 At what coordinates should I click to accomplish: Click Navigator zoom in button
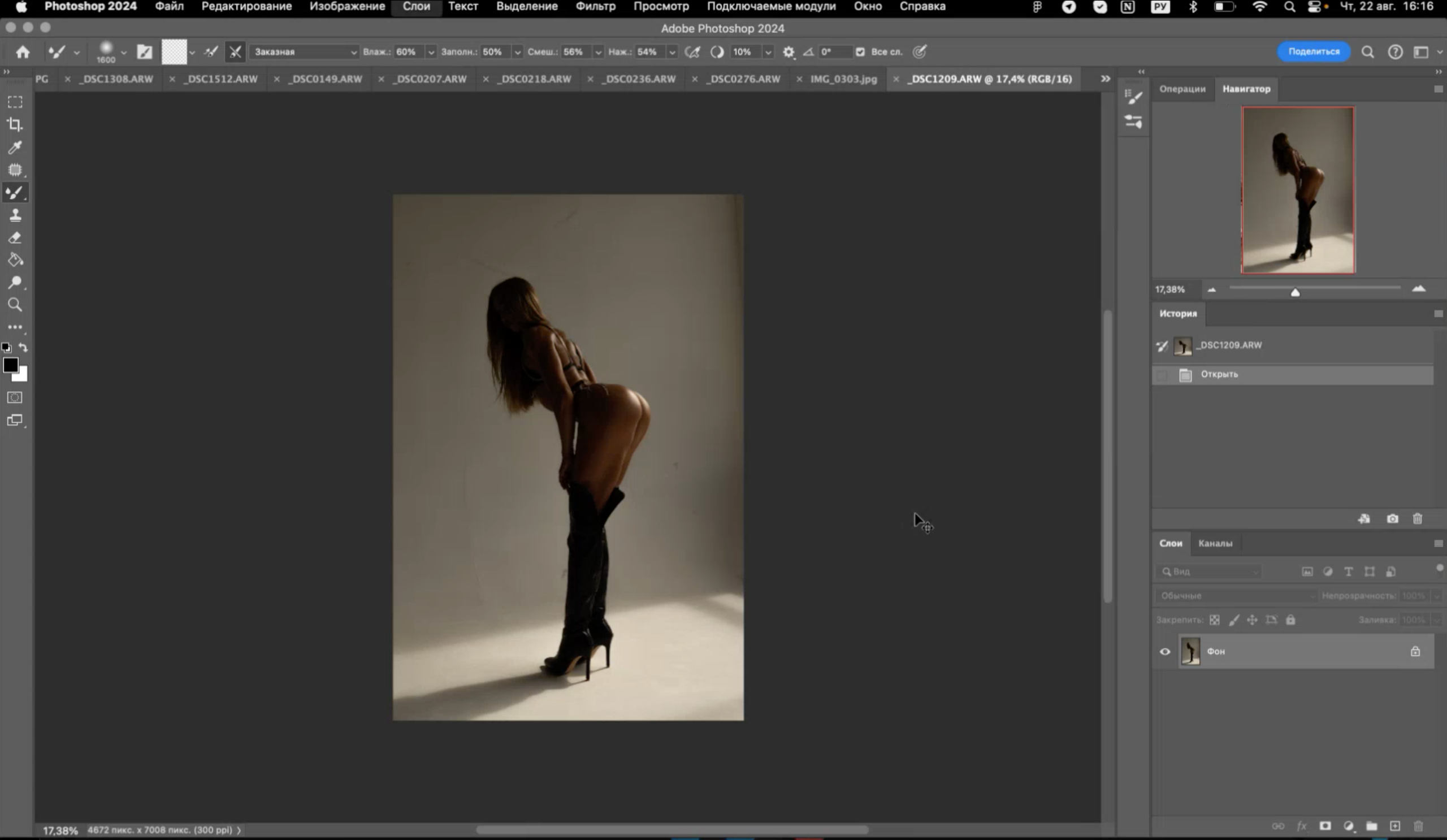coord(1418,289)
